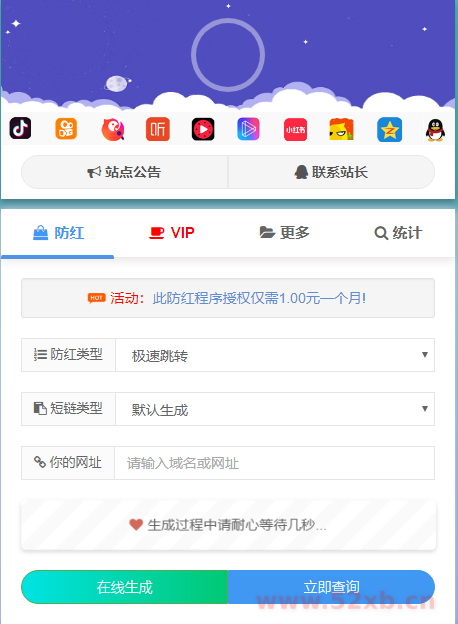Image resolution: width=458 pixels, height=624 pixels.
Task: Focus the 请输入域名或网址 input field
Action: point(275,463)
